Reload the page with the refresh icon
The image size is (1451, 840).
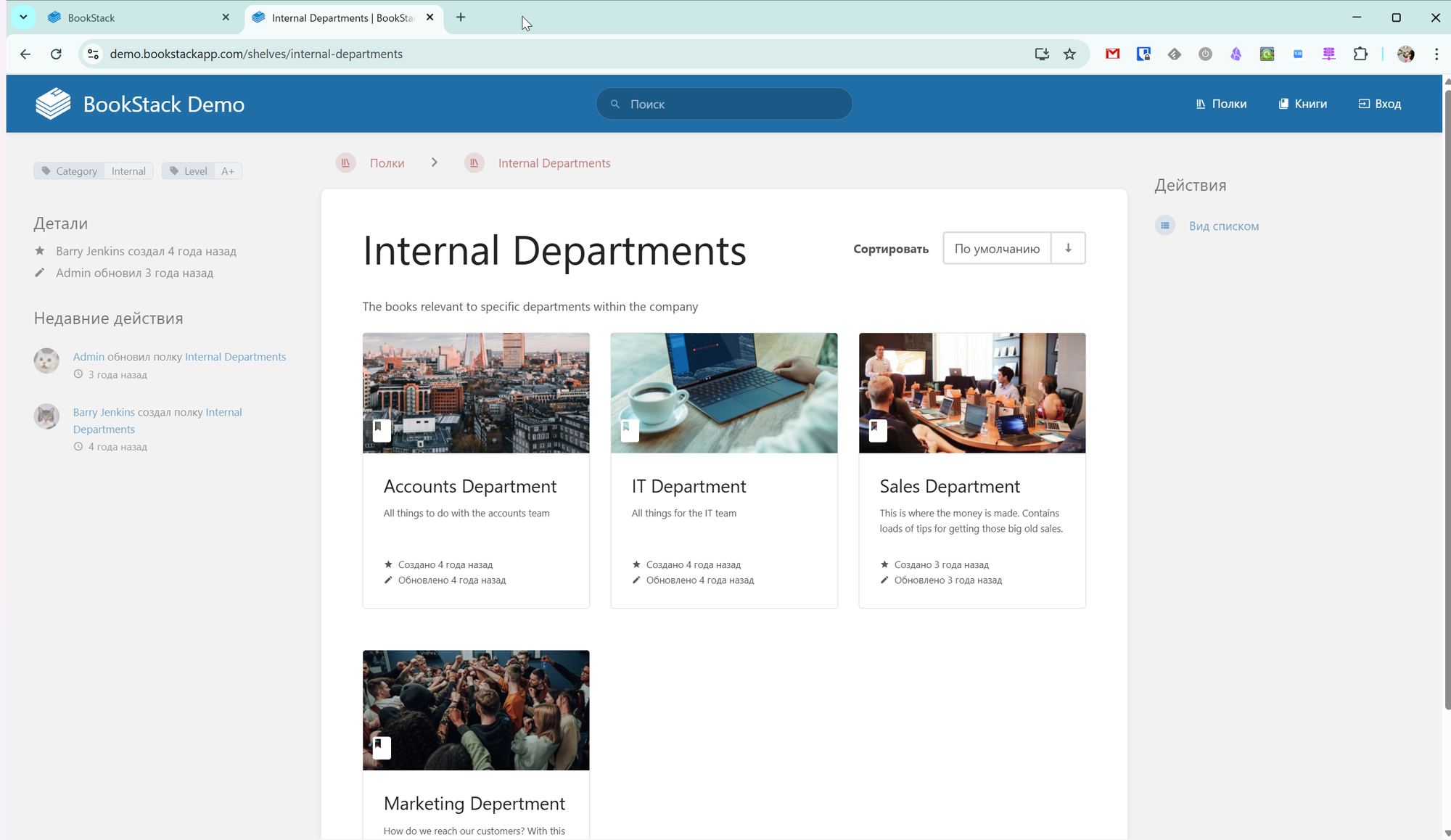tap(56, 54)
